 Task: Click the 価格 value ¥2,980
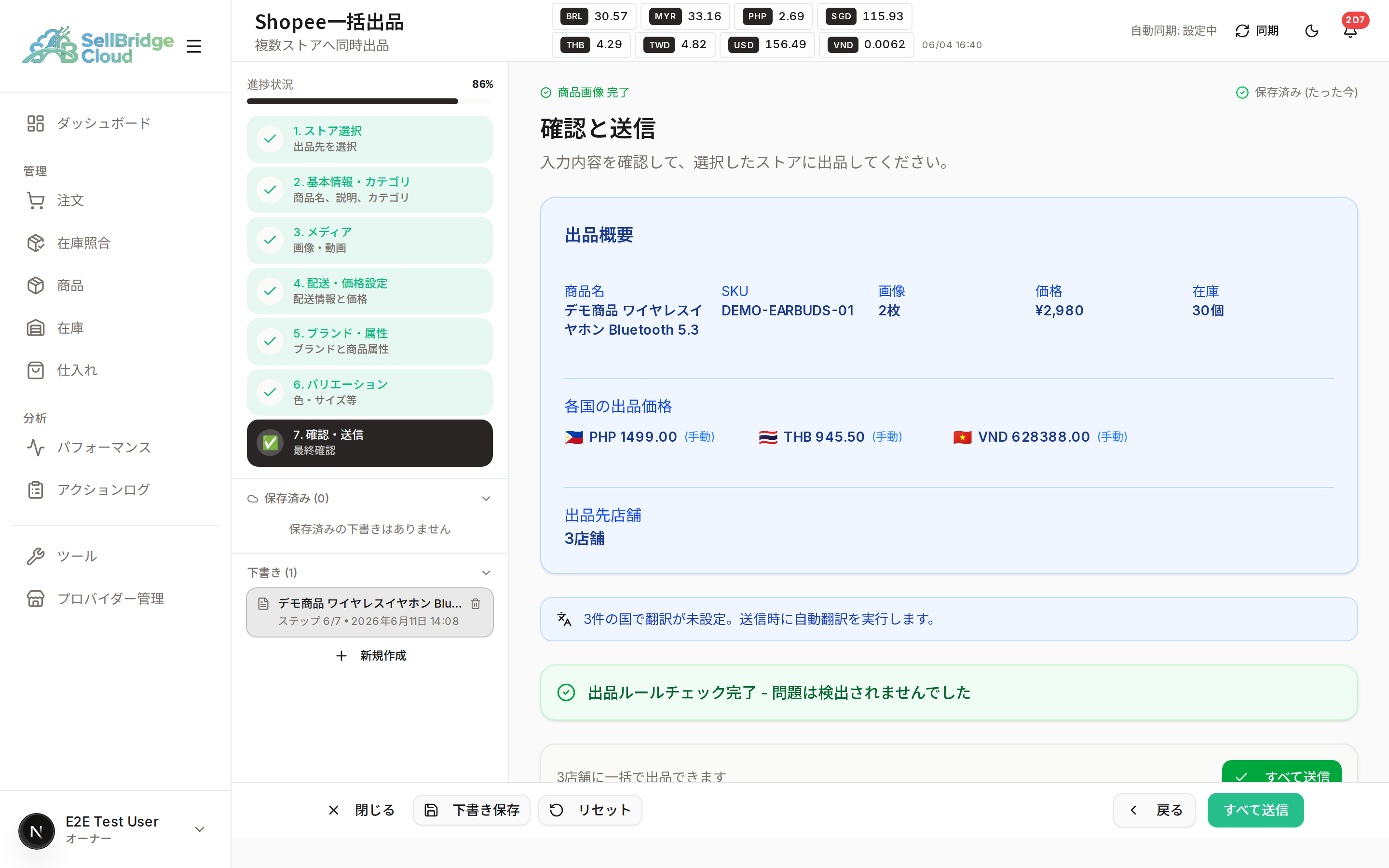[1059, 311]
